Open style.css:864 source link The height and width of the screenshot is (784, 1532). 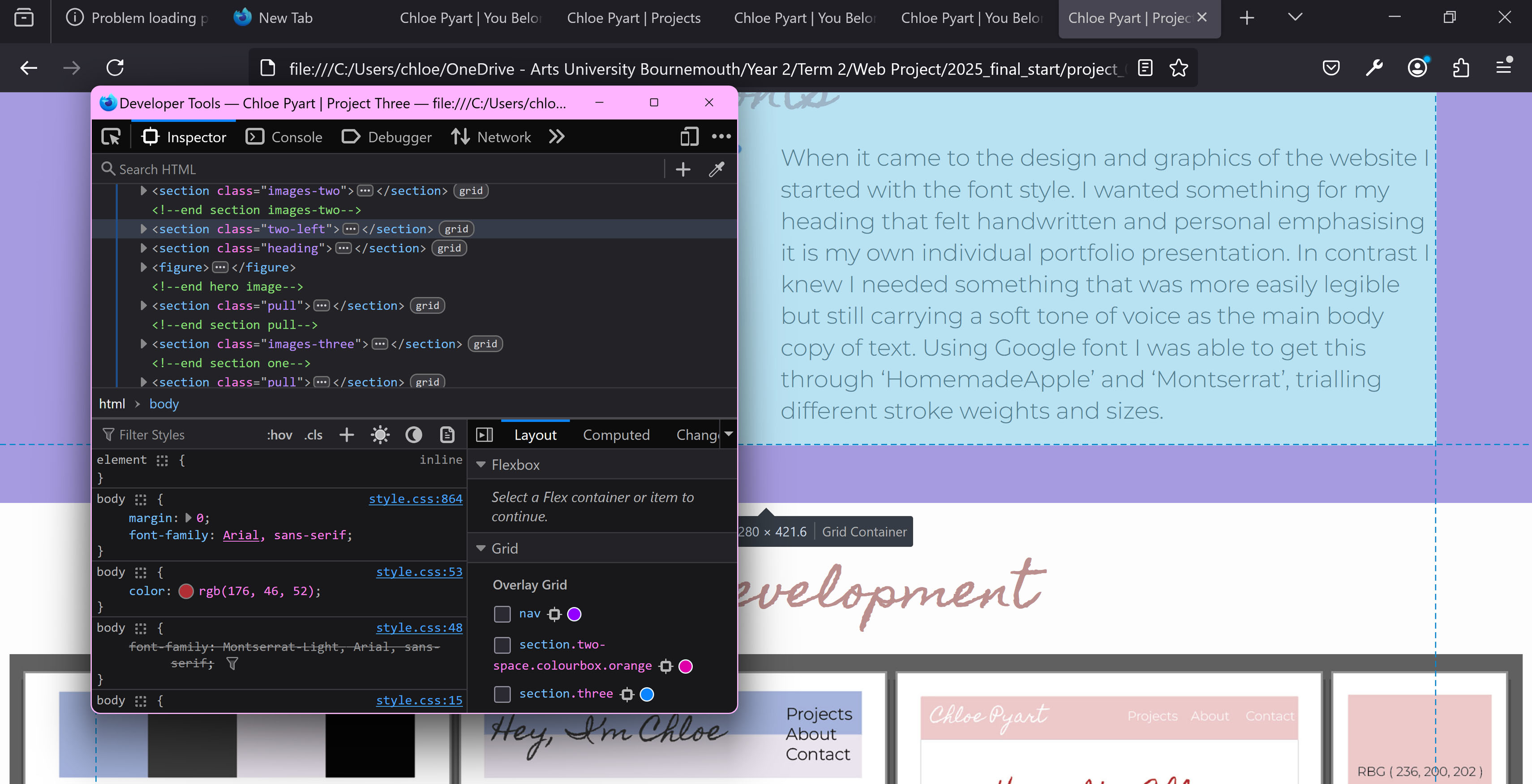pos(416,499)
